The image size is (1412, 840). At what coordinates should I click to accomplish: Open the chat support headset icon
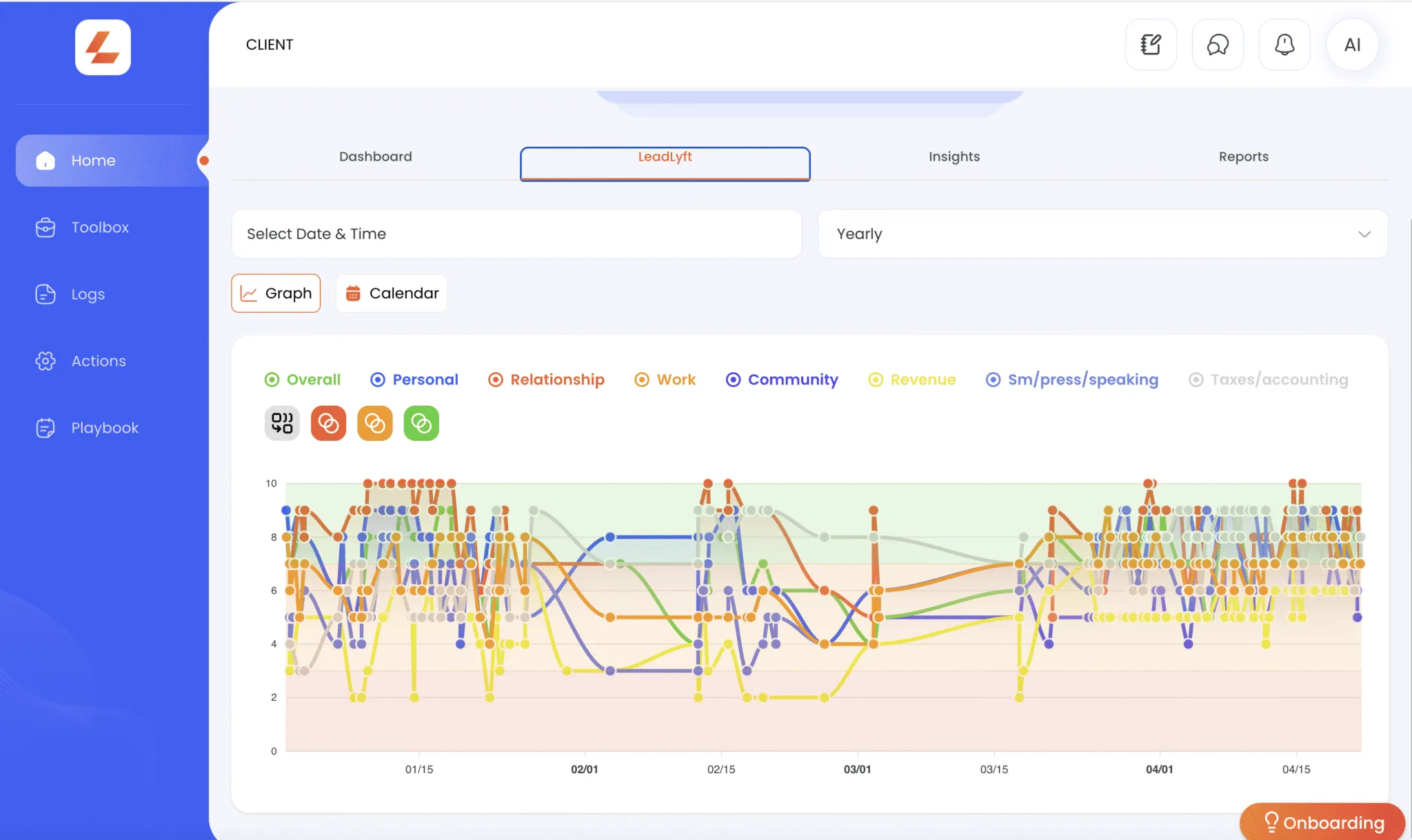(x=1218, y=45)
